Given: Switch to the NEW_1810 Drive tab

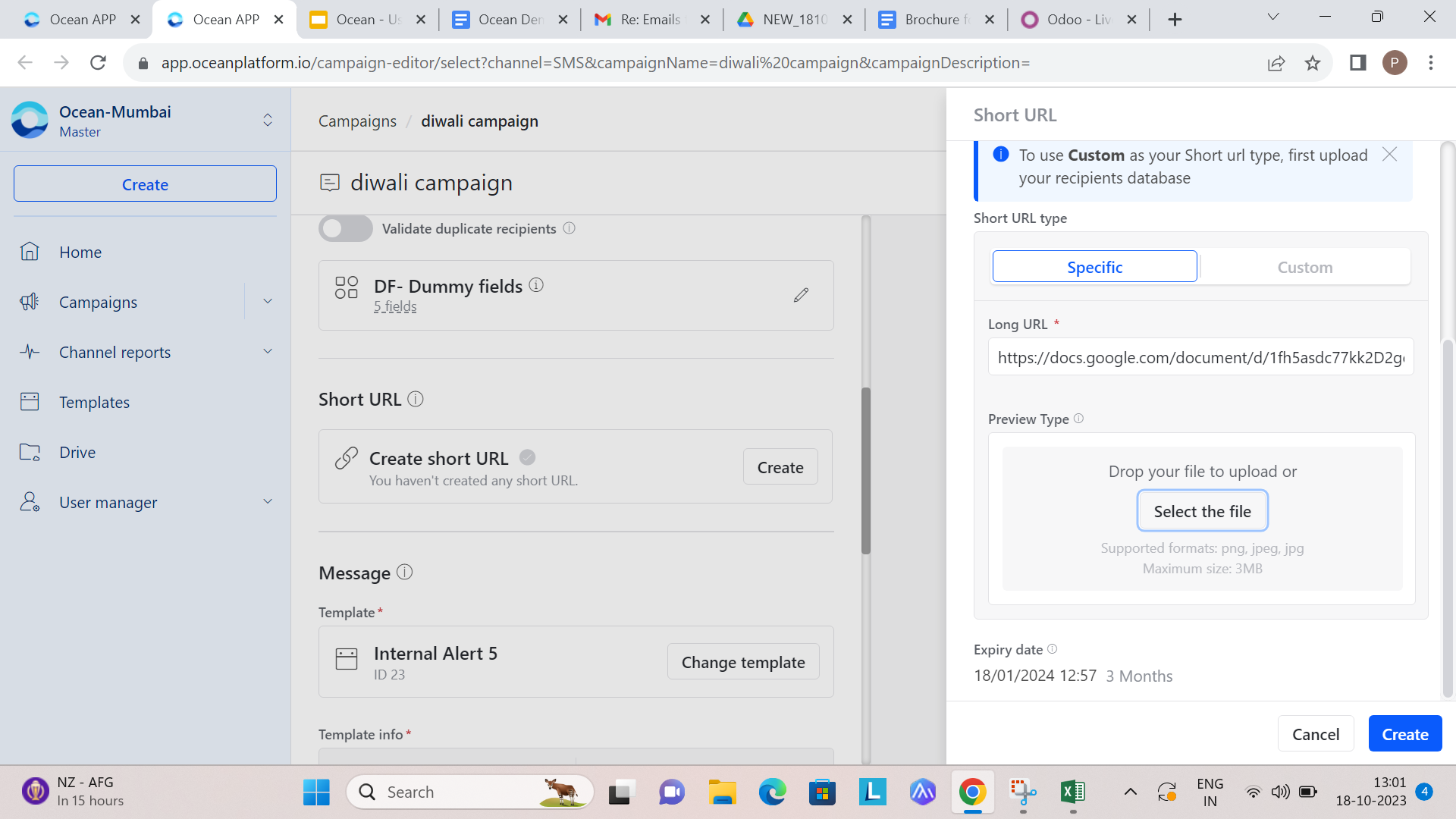Looking at the screenshot, I should (x=794, y=20).
